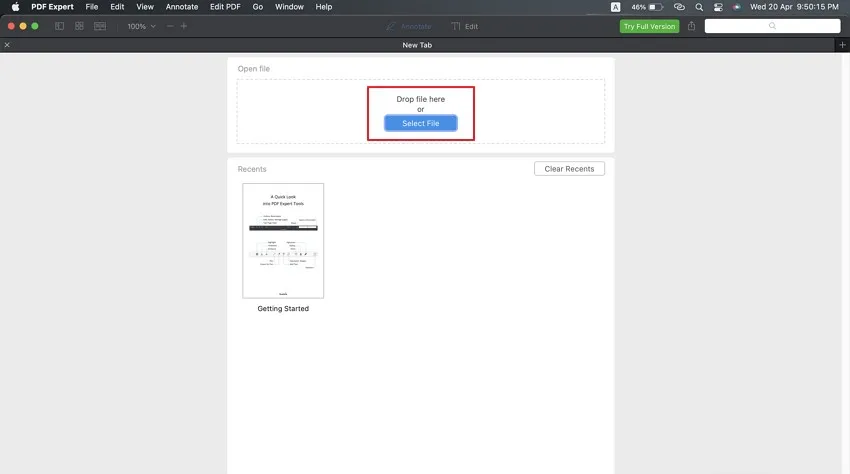This screenshot has width=850, height=474.
Task: Switch to two-page split view icon
Action: [x=100, y=26]
